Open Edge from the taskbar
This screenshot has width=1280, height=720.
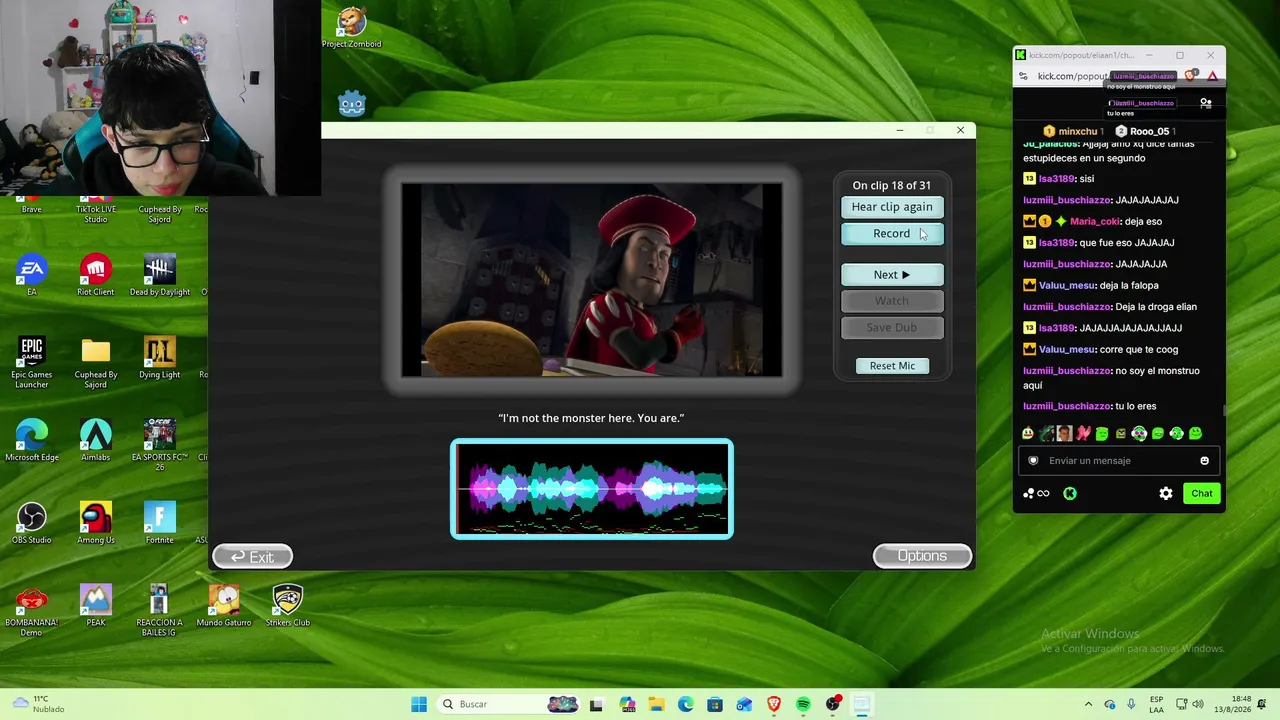point(685,705)
